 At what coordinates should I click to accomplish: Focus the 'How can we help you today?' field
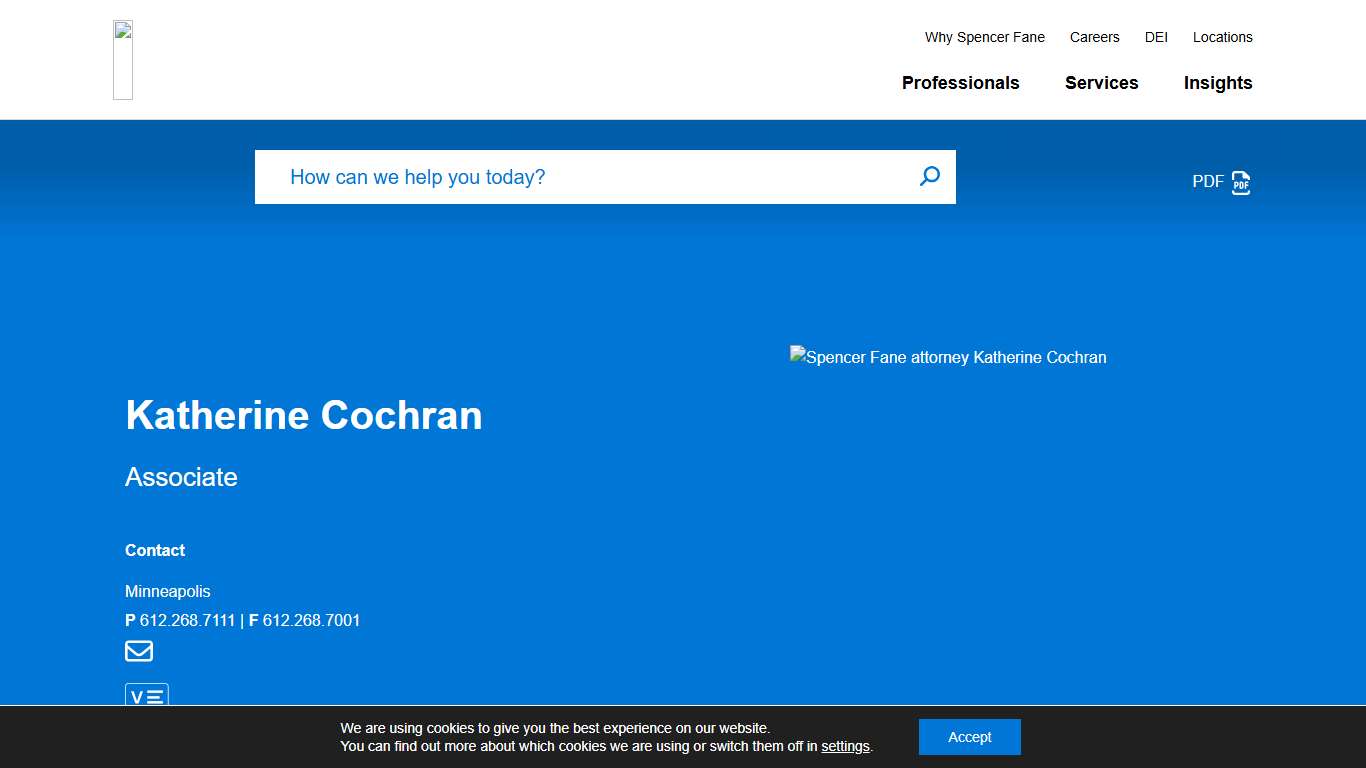(590, 177)
